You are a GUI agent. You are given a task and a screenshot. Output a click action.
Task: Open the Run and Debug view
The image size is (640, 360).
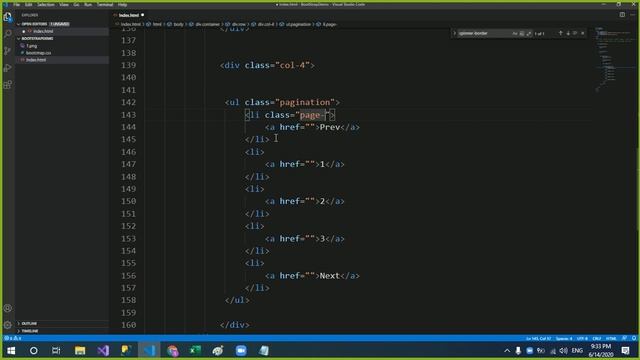[7, 68]
